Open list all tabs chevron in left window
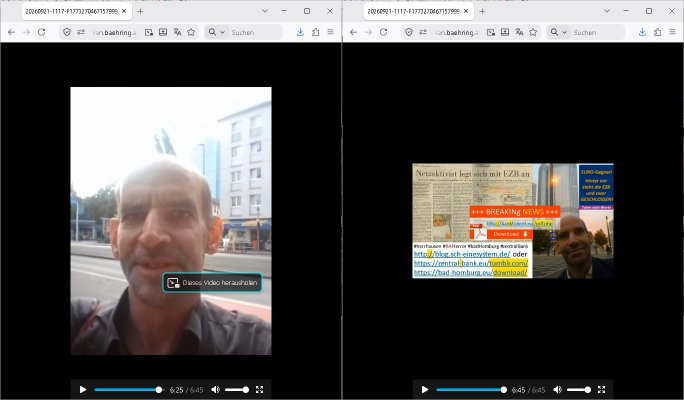Viewport: 684px width, 400px height. [265, 11]
